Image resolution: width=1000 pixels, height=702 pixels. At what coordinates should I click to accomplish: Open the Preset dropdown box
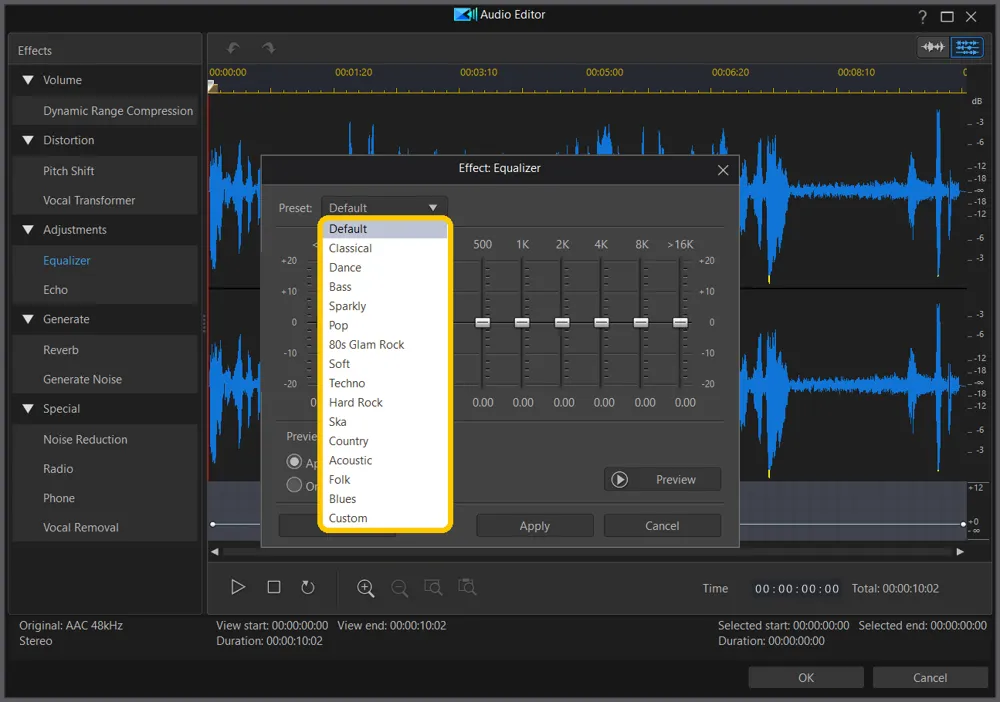[x=384, y=208]
